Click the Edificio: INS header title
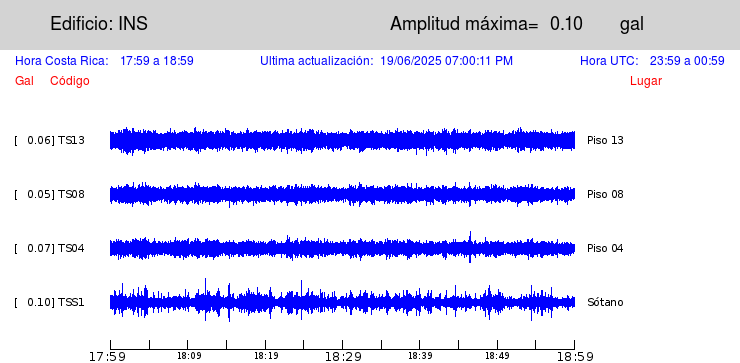The height and width of the screenshot is (363, 740). click(99, 23)
